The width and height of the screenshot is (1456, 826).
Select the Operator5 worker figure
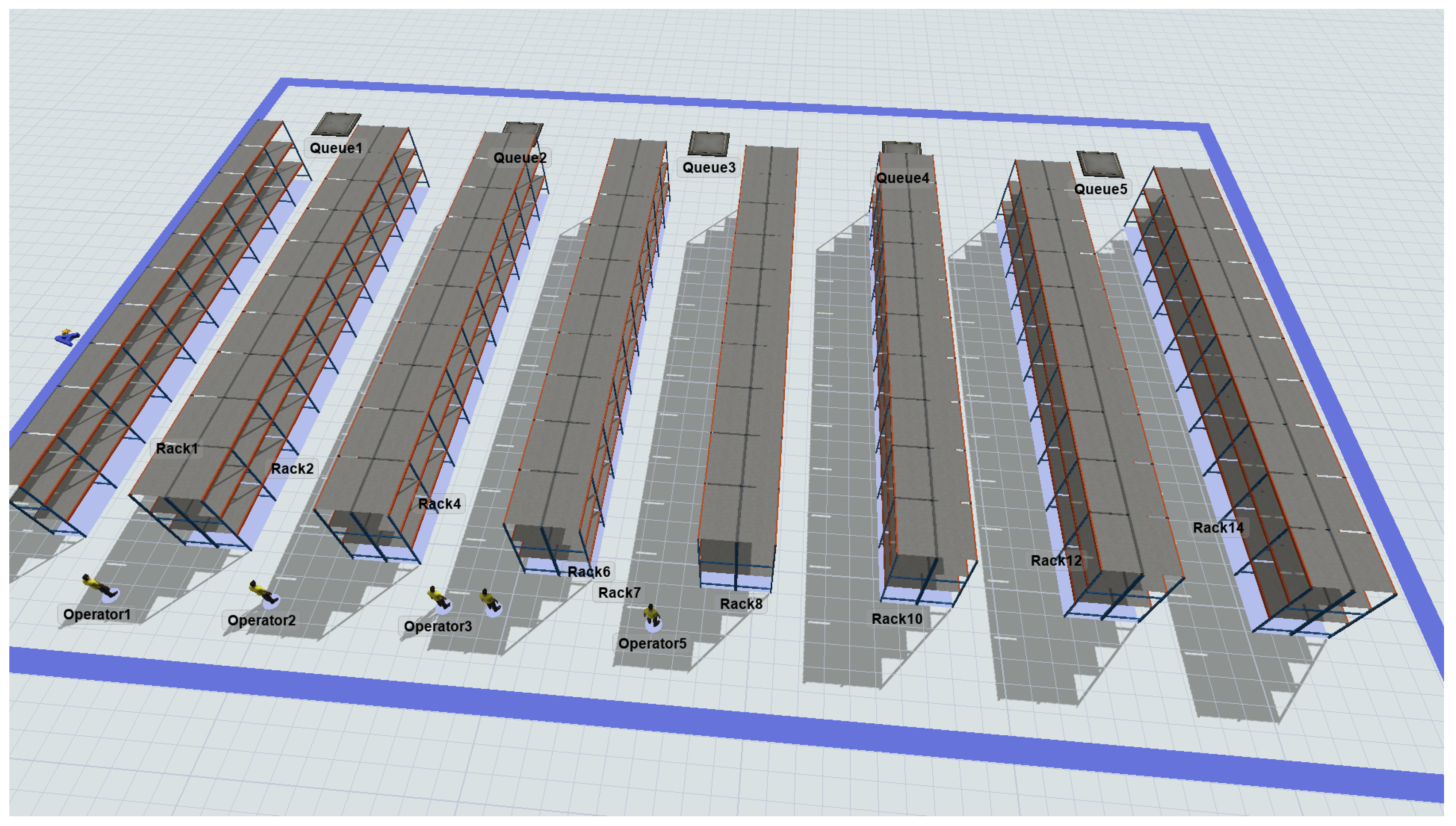pos(651,615)
